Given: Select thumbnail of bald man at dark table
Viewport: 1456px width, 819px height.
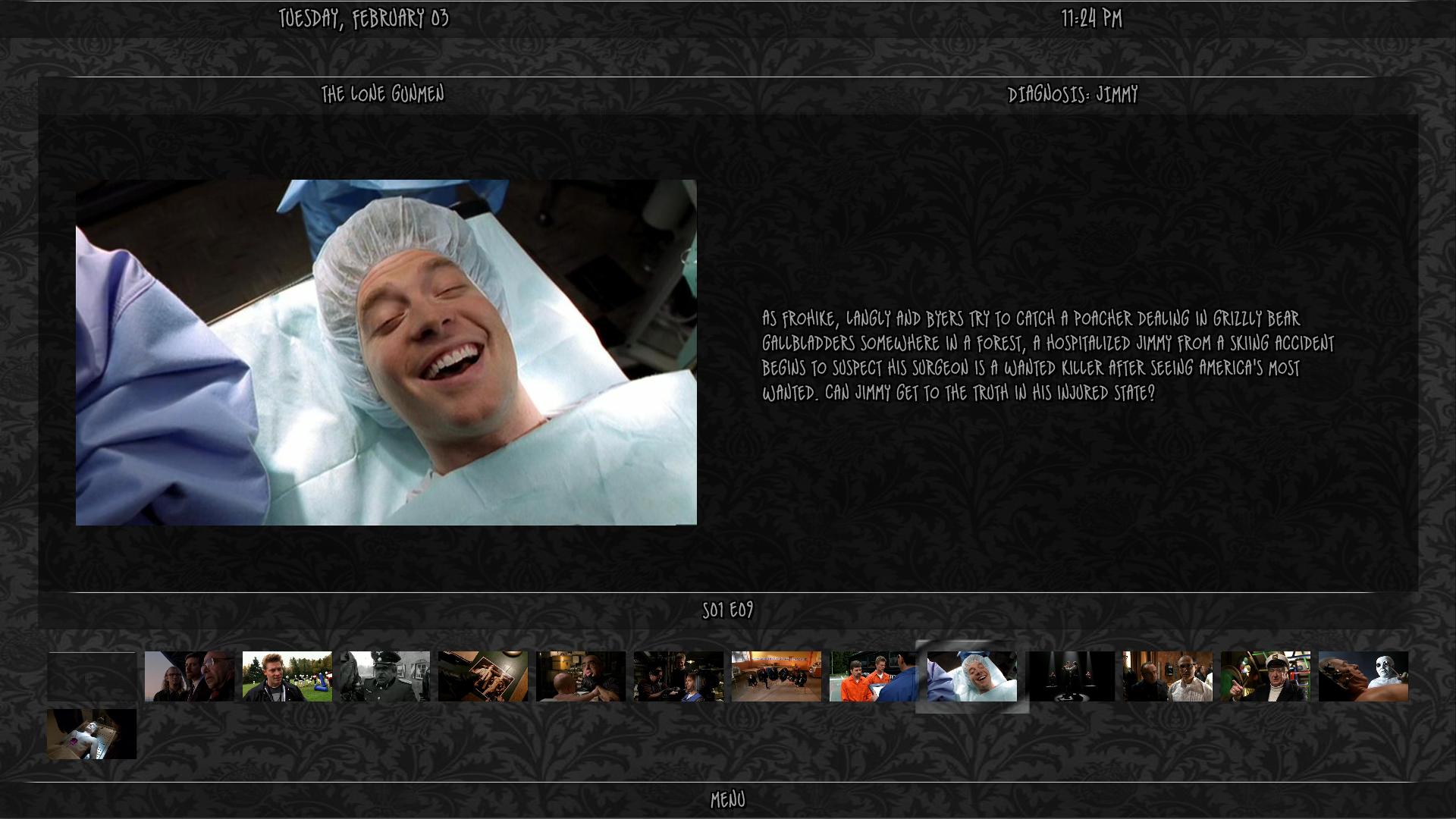Looking at the screenshot, I should click(x=581, y=676).
